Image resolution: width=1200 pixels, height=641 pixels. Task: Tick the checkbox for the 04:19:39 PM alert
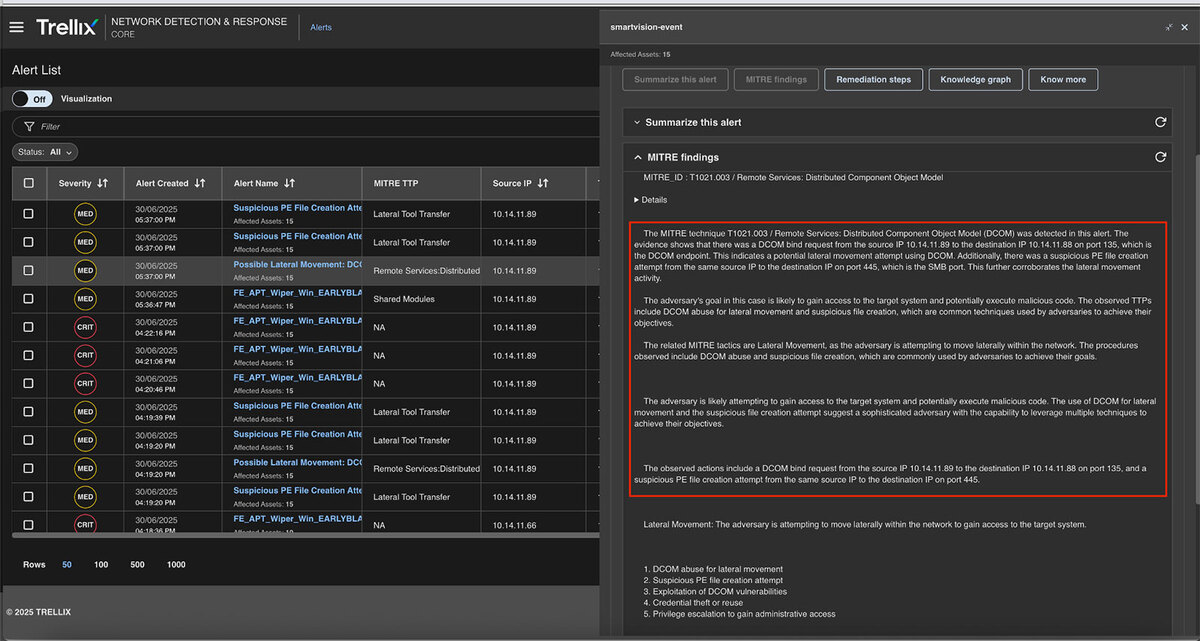(28, 411)
